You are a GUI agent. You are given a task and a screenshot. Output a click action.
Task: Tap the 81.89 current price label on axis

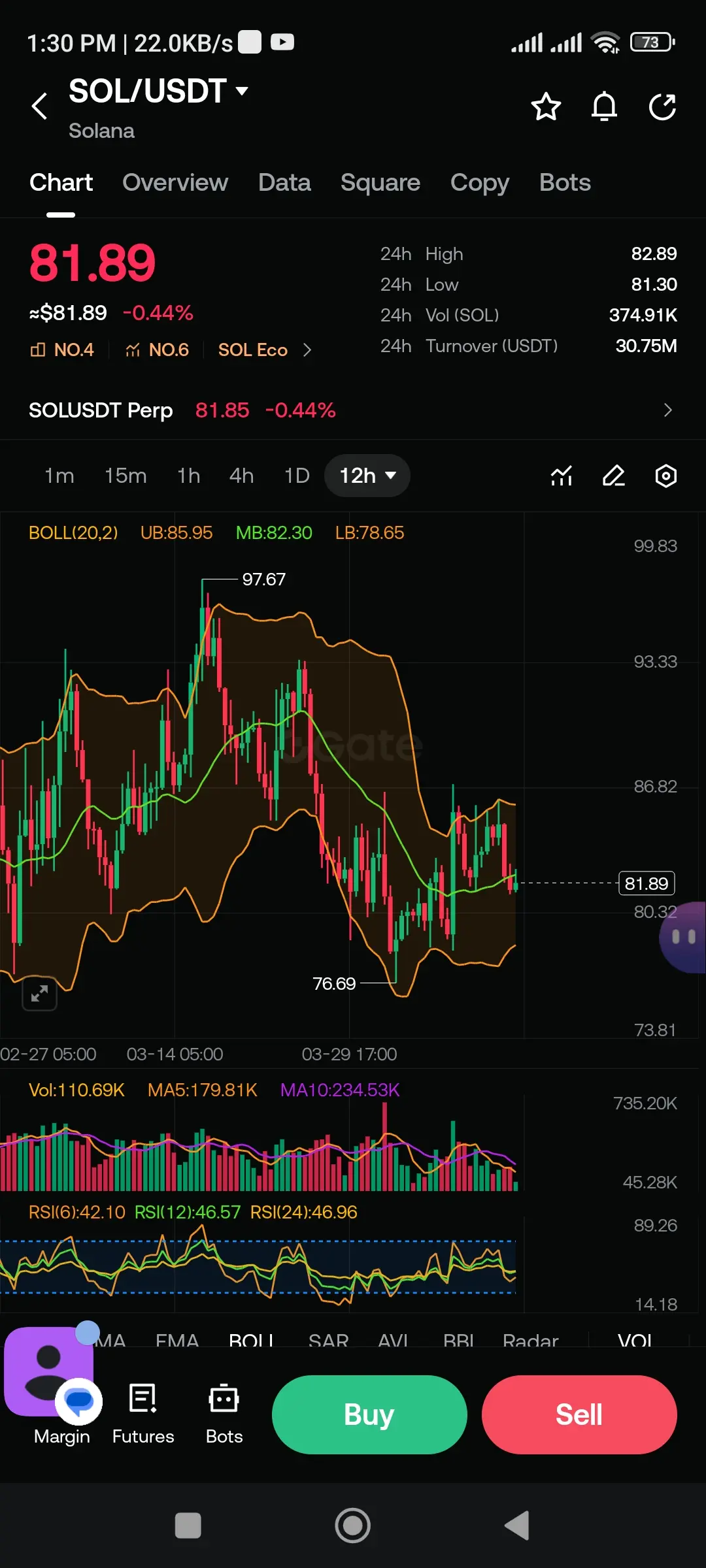[647, 883]
